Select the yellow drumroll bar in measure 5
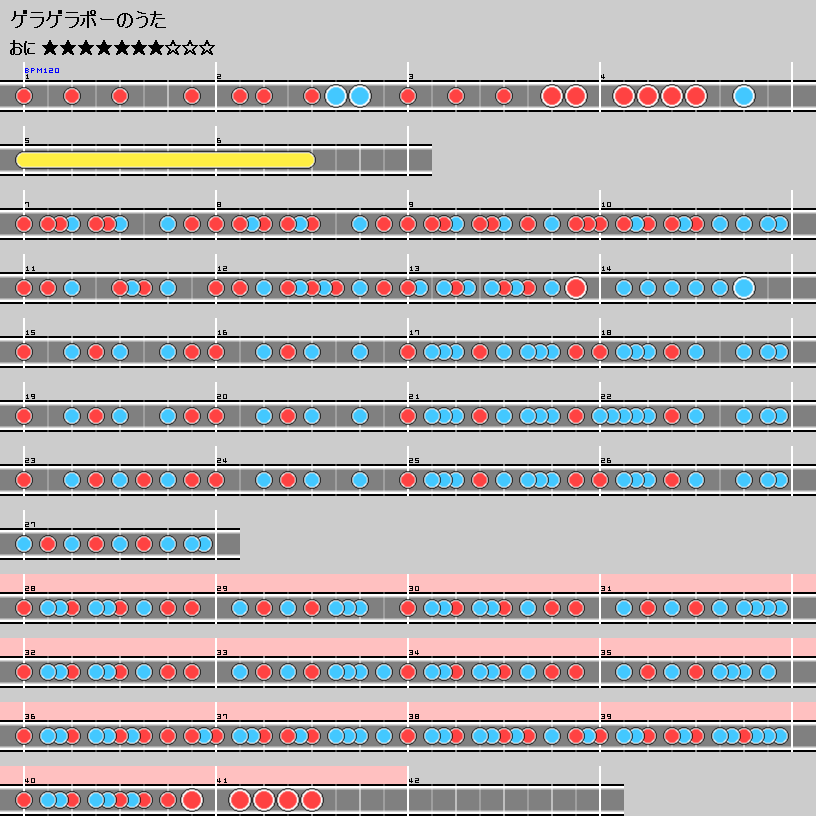 coord(165,160)
